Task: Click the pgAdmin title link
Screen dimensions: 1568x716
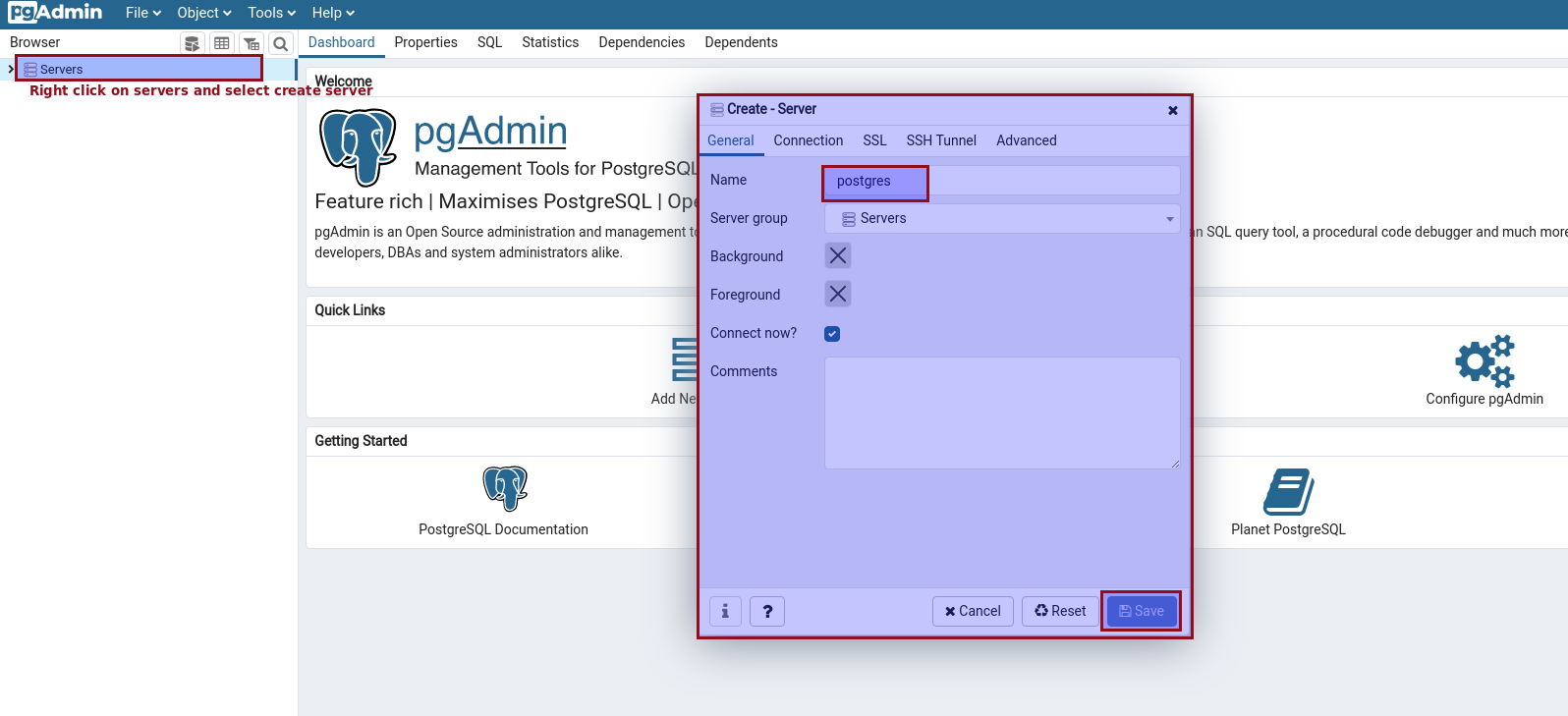Action: click(490, 131)
